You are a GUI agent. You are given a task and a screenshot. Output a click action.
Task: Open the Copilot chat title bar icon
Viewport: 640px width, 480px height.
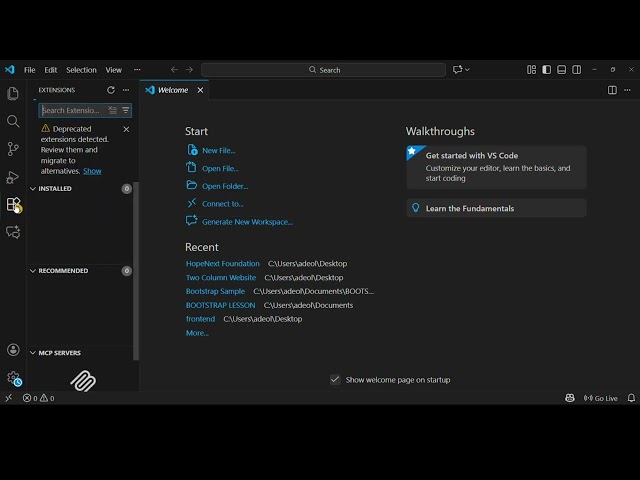tap(457, 70)
